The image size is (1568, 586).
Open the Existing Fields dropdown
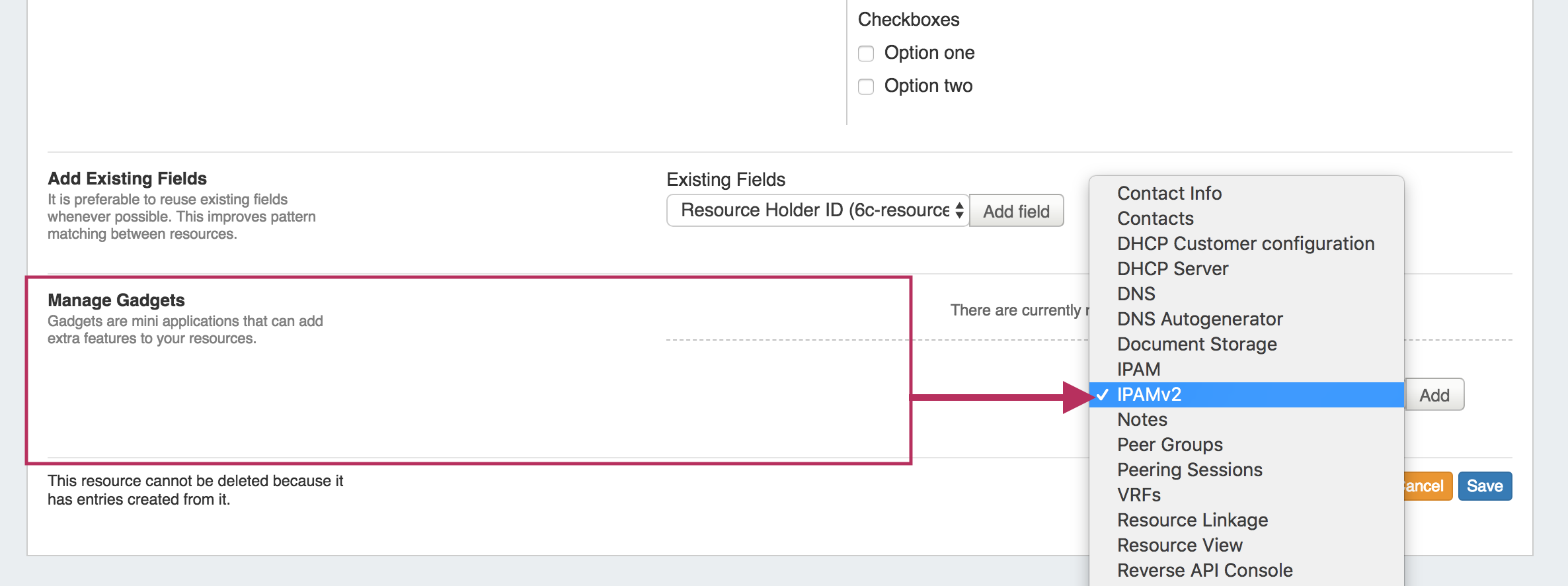[x=818, y=210]
